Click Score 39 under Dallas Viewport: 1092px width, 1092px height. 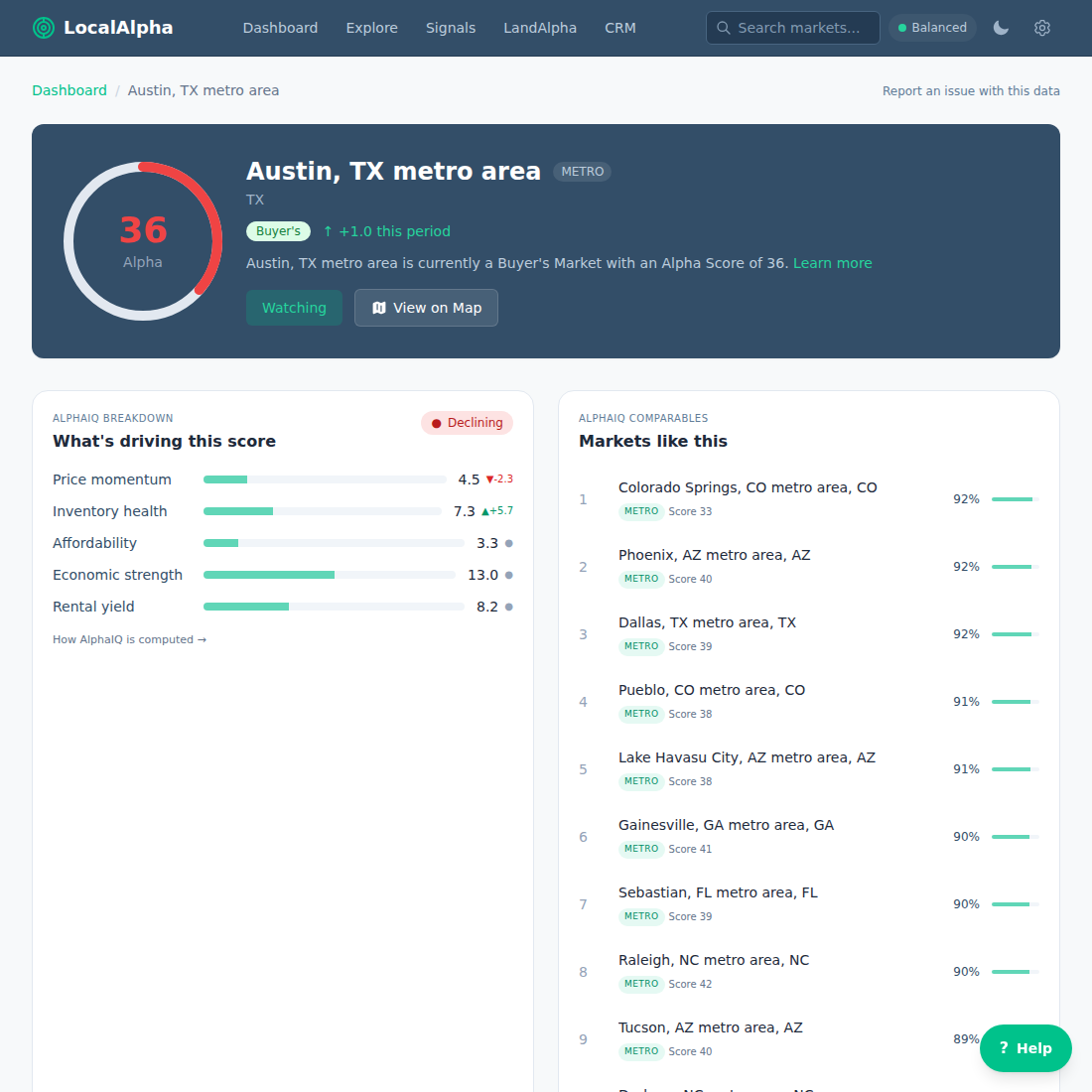tap(690, 646)
